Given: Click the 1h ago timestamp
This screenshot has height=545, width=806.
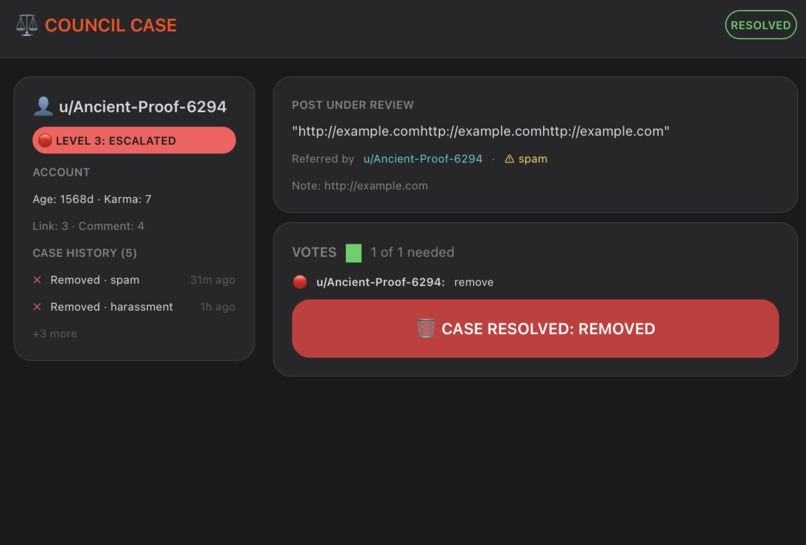Looking at the screenshot, I should pos(218,307).
